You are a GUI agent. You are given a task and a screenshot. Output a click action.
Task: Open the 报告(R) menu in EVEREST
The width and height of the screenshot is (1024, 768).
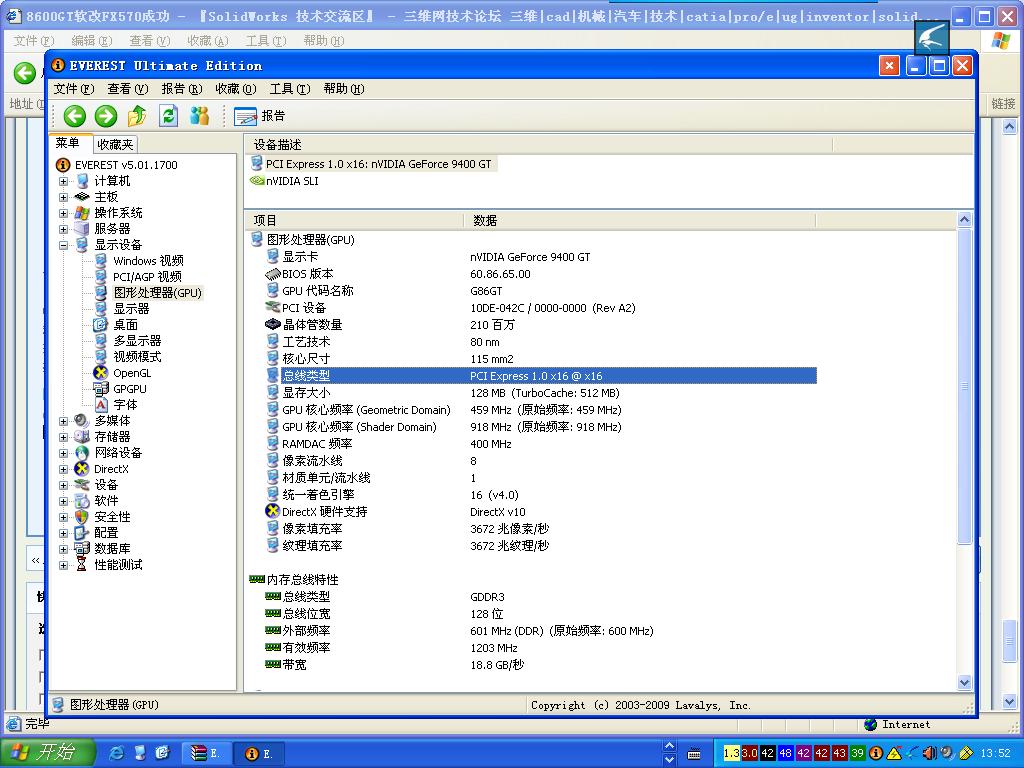point(182,89)
